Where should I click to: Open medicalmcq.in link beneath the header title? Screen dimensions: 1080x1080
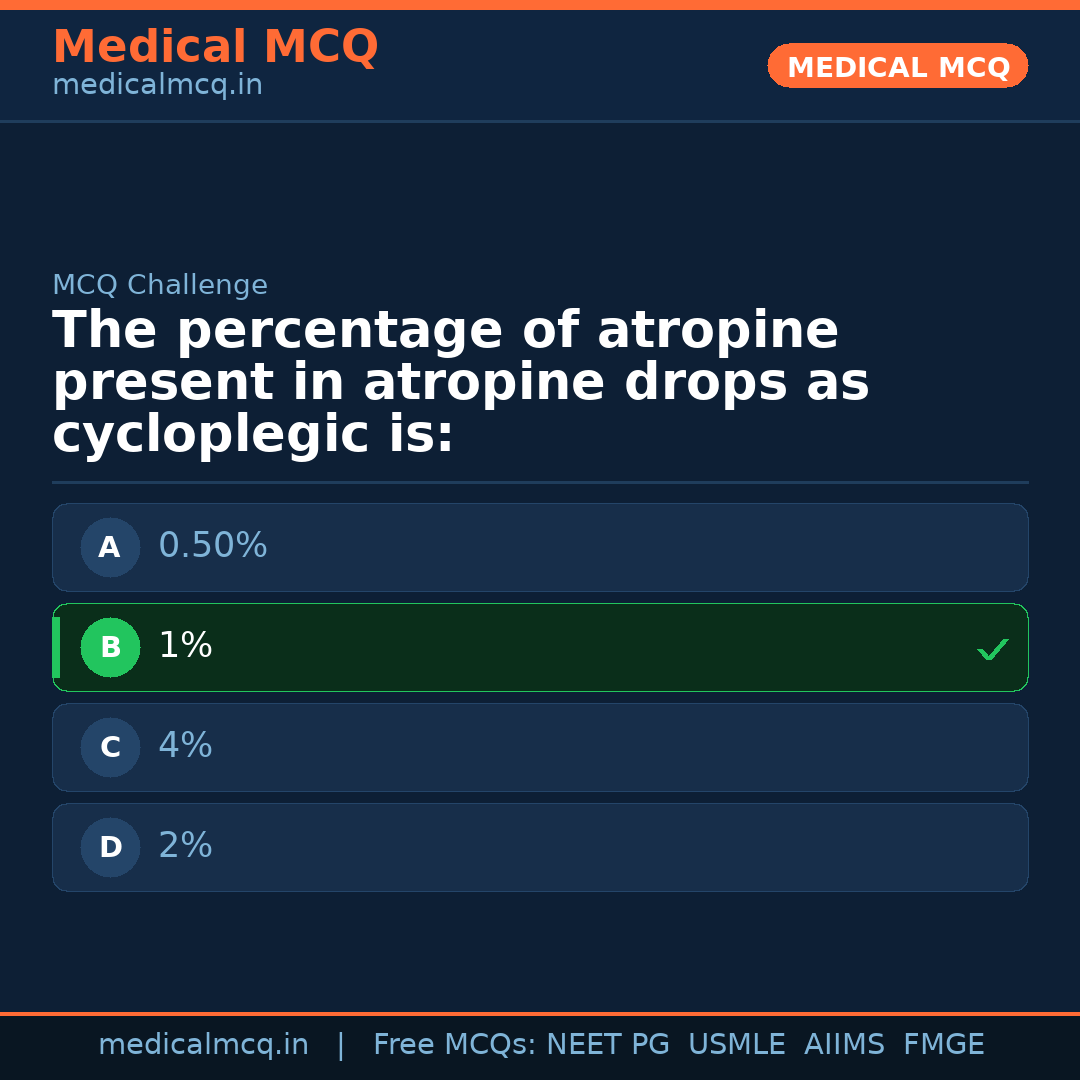point(157,86)
